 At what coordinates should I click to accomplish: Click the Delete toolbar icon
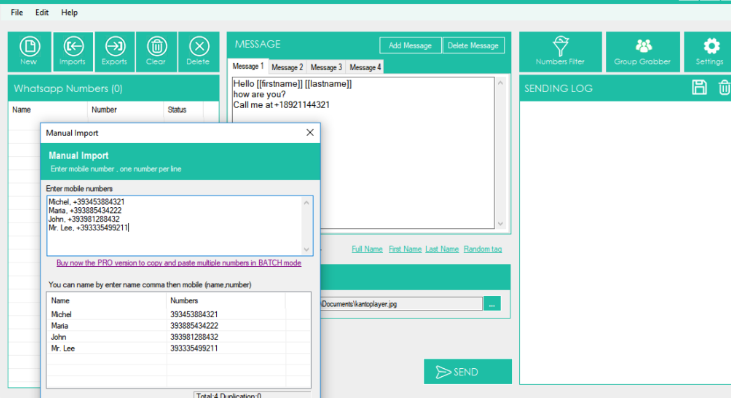coord(198,50)
